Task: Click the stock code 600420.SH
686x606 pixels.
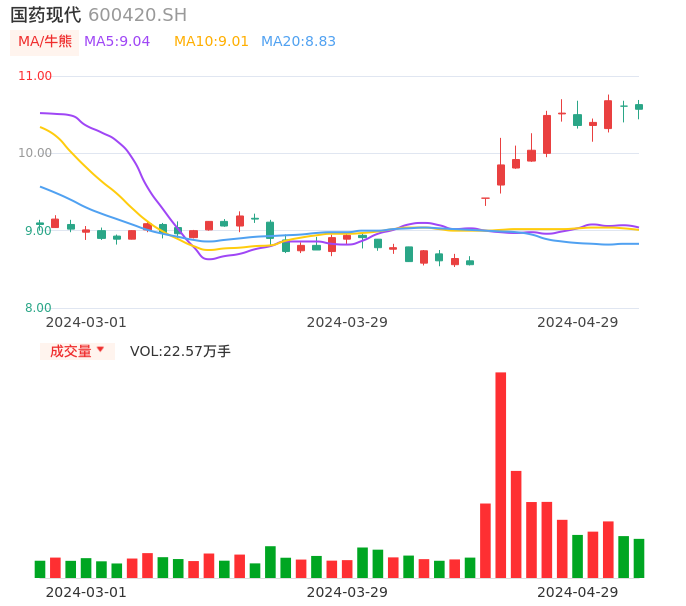Action: [137, 15]
